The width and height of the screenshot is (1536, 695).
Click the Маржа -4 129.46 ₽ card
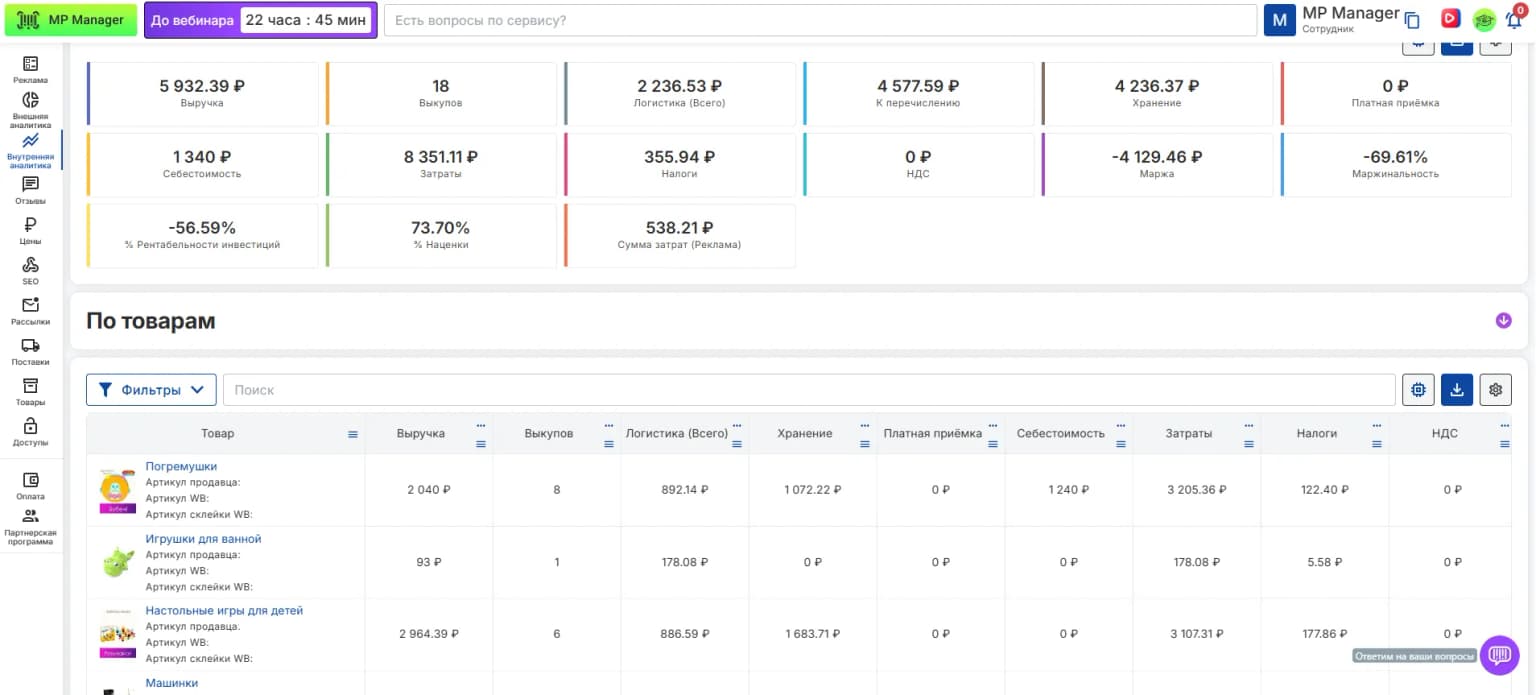[1157, 165]
